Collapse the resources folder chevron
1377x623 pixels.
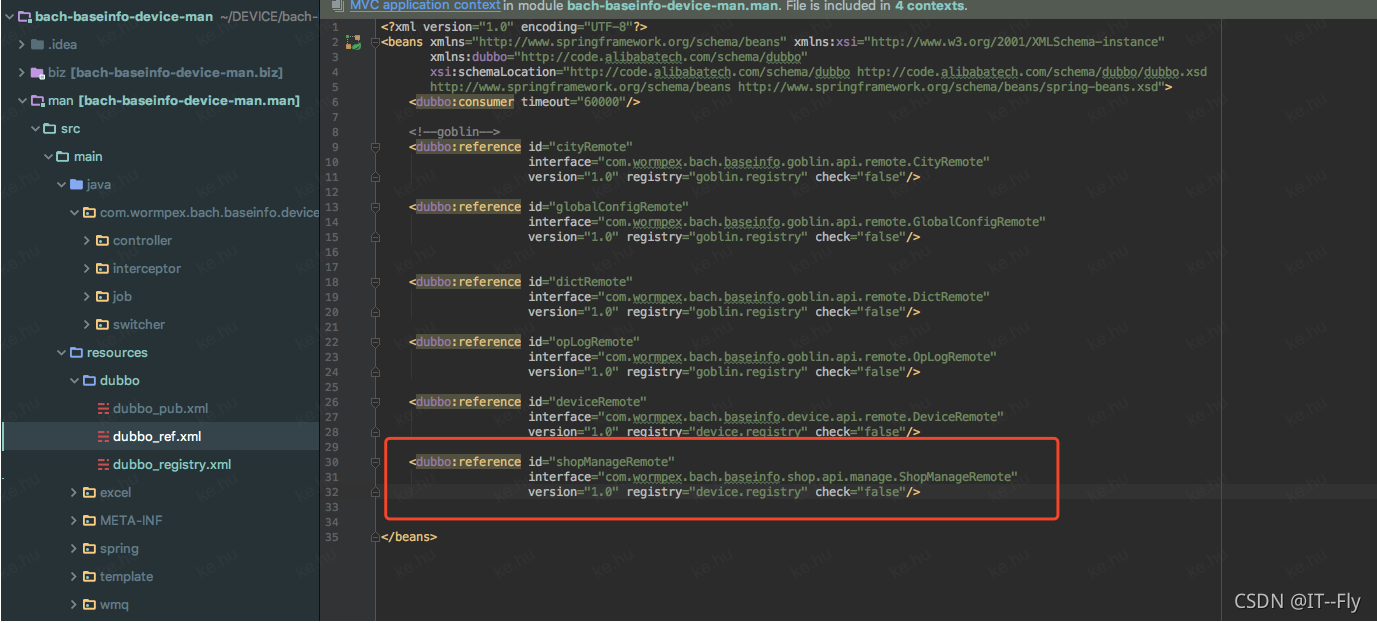tap(61, 353)
